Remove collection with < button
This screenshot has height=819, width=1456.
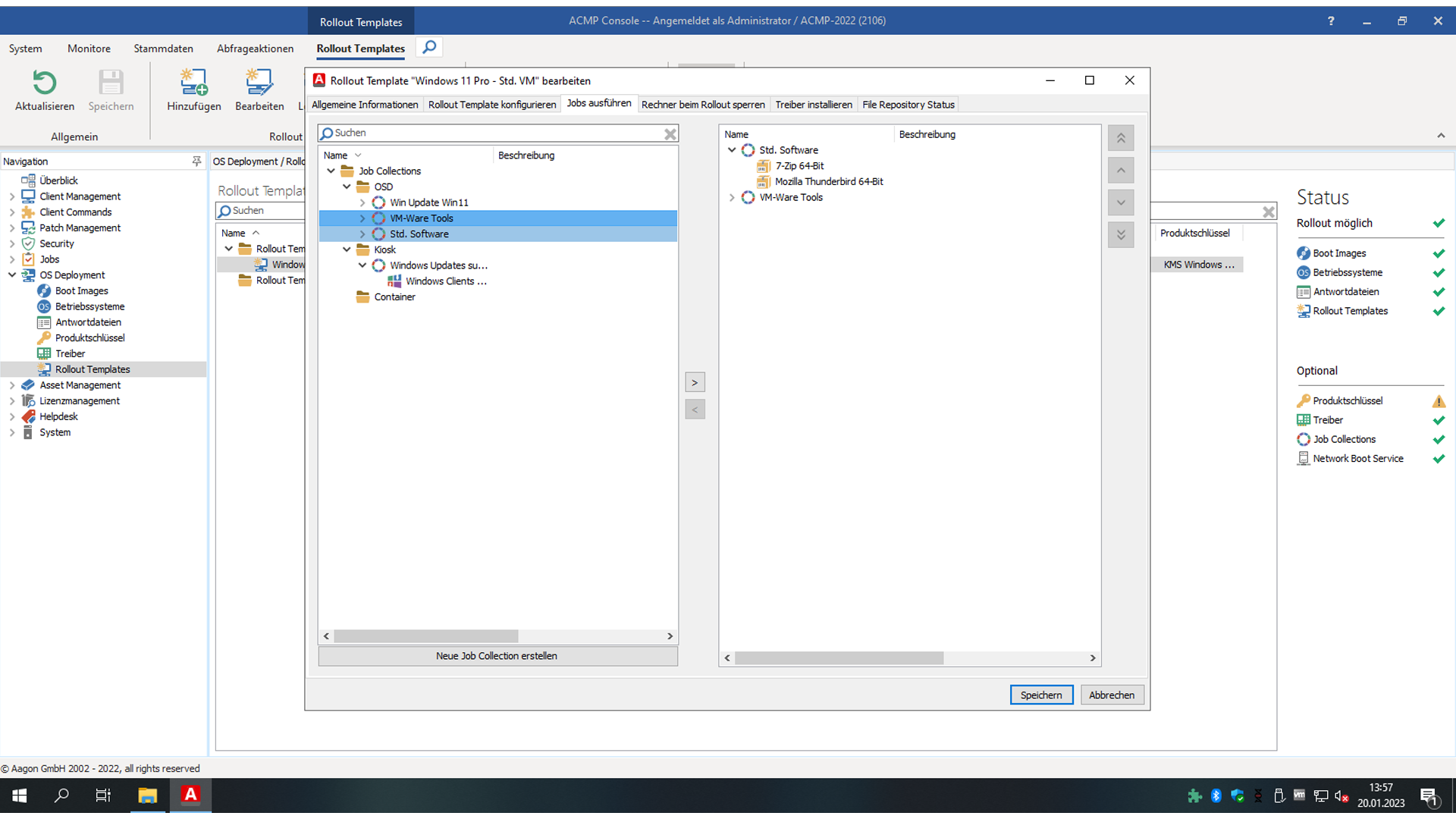695,409
